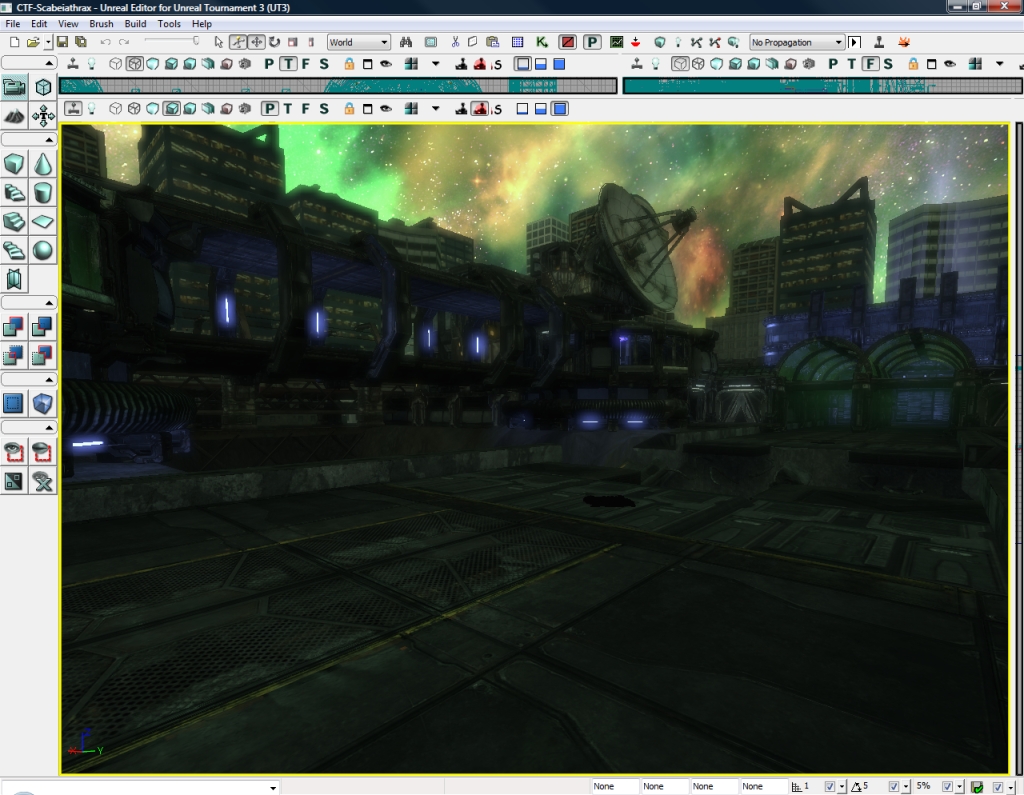The image size is (1024, 795).
Task: Toggle the eye visibility icon in main viewport toolbar
Action: pyautogui.click(x=386, y=108)
